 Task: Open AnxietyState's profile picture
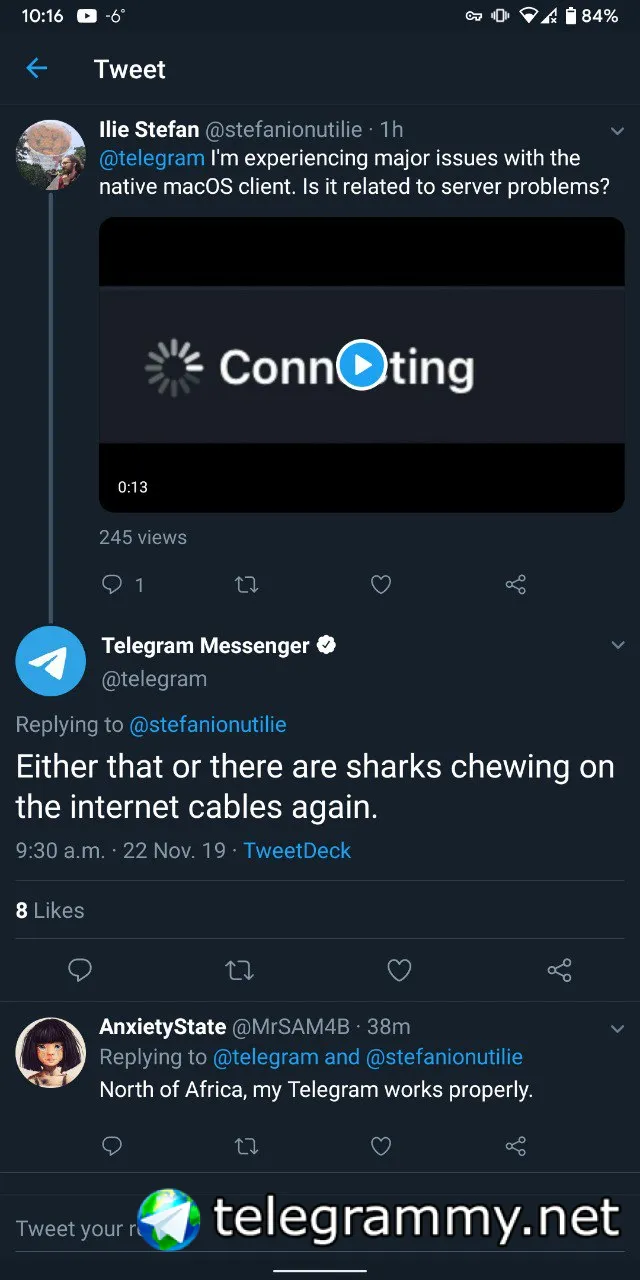pyautogui.click(x=51, y=1053)
